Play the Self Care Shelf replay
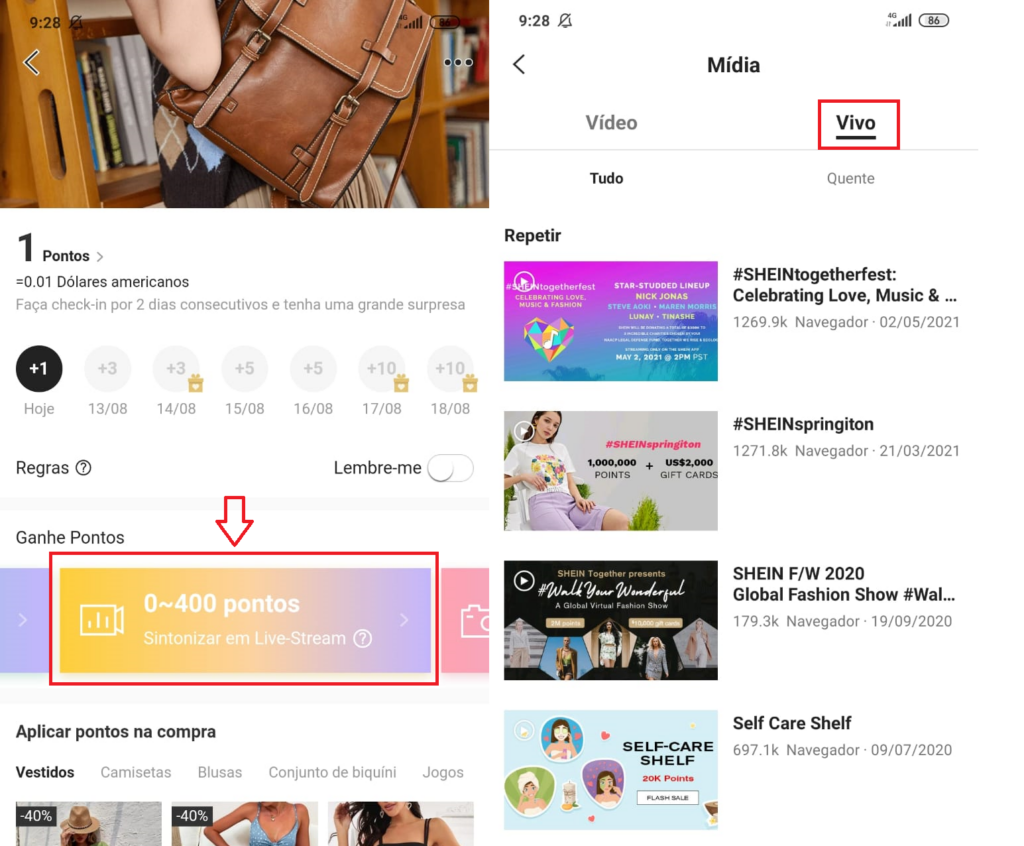Viewport: 1024px width, 846px height. (x=524, y=730)
